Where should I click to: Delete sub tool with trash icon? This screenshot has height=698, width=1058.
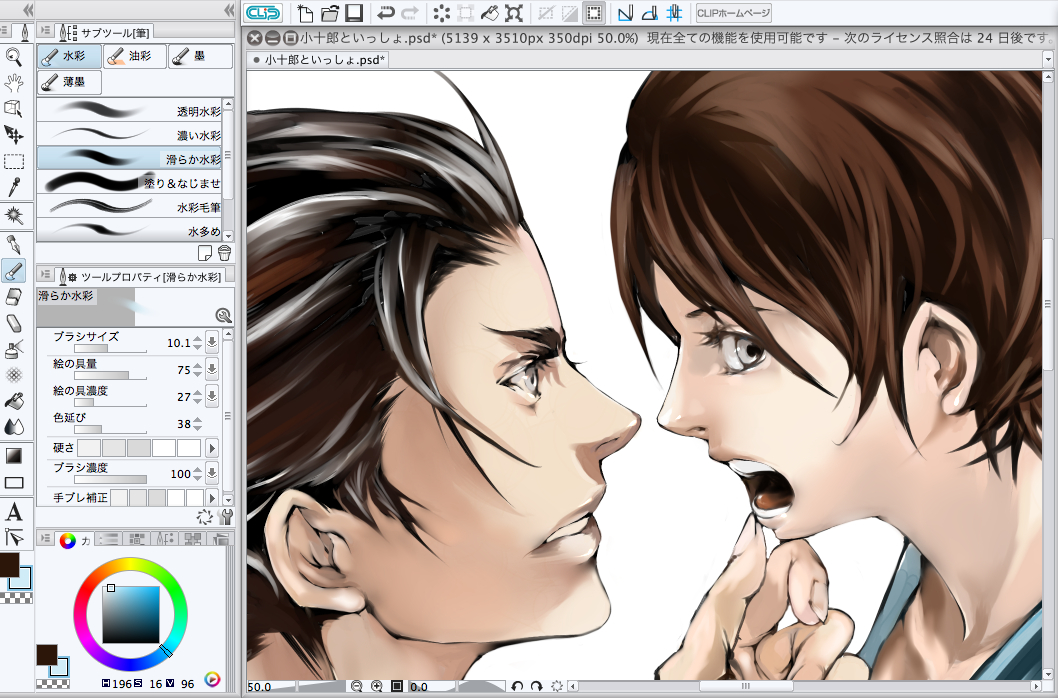224,252
